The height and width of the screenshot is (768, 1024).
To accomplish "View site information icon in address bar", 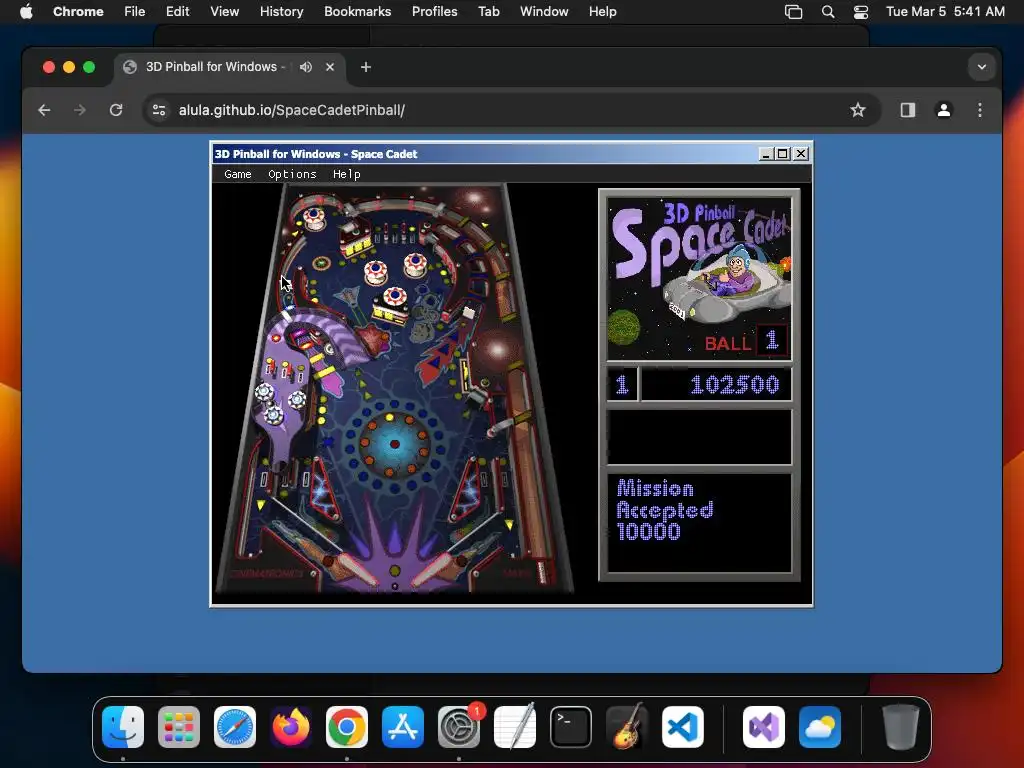I will 159,110.
